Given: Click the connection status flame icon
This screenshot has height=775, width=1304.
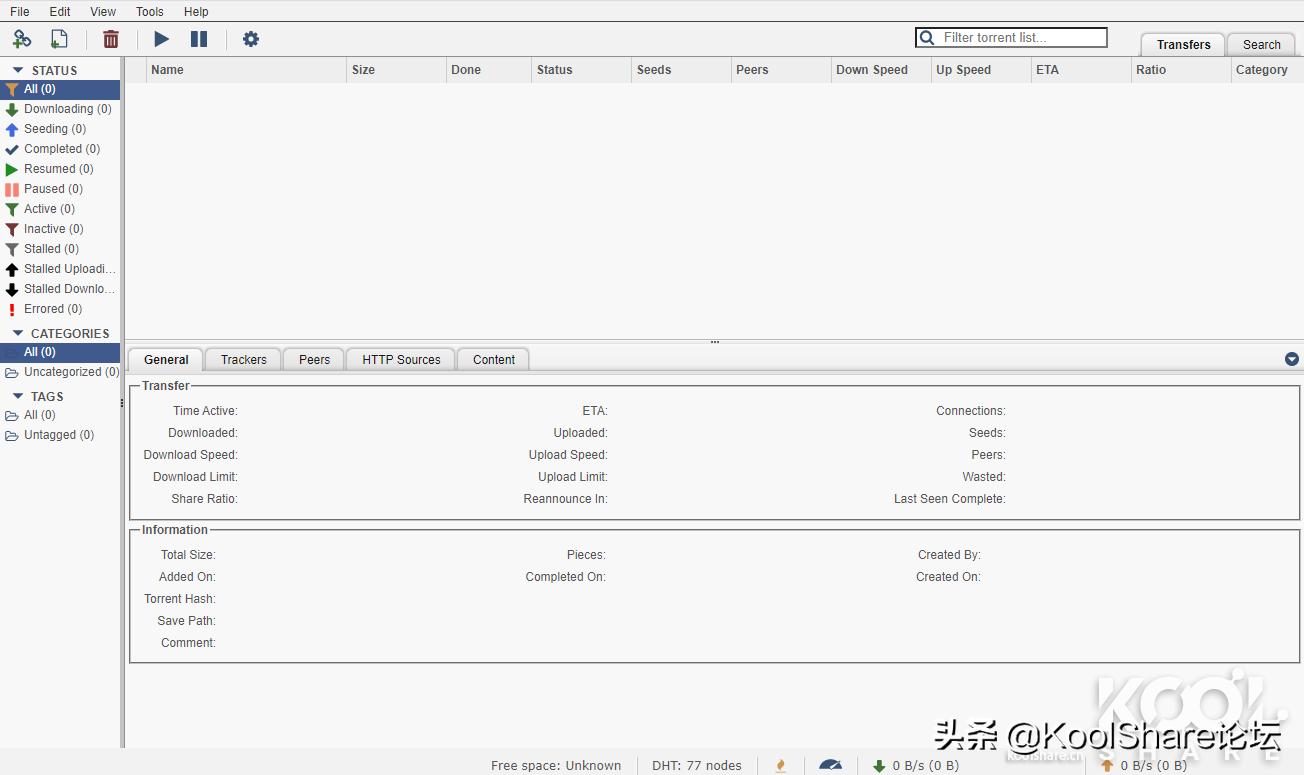Looking at the screenshot, I should coord(781,766).
